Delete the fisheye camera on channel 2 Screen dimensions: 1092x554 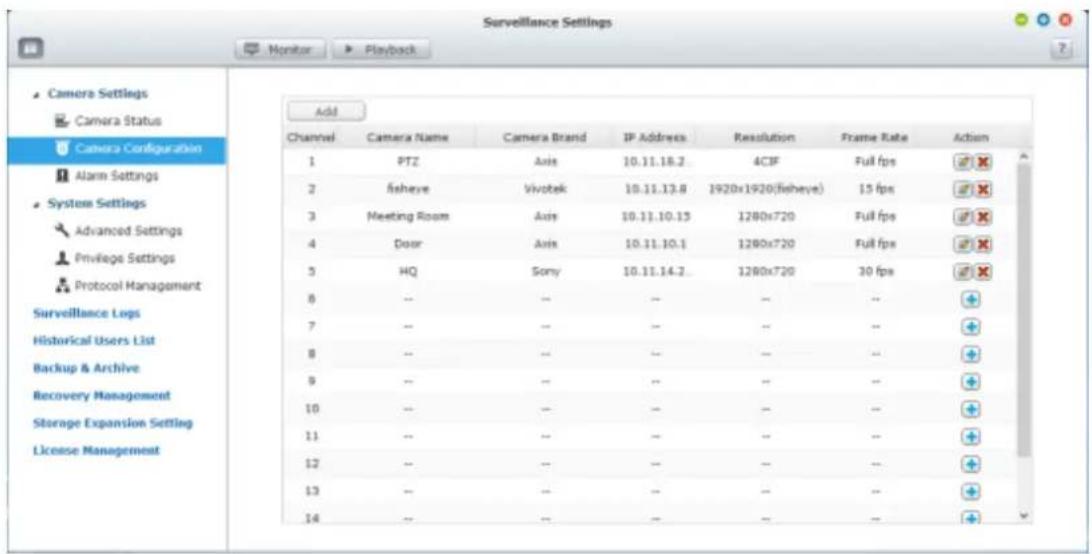pos(985,189)
